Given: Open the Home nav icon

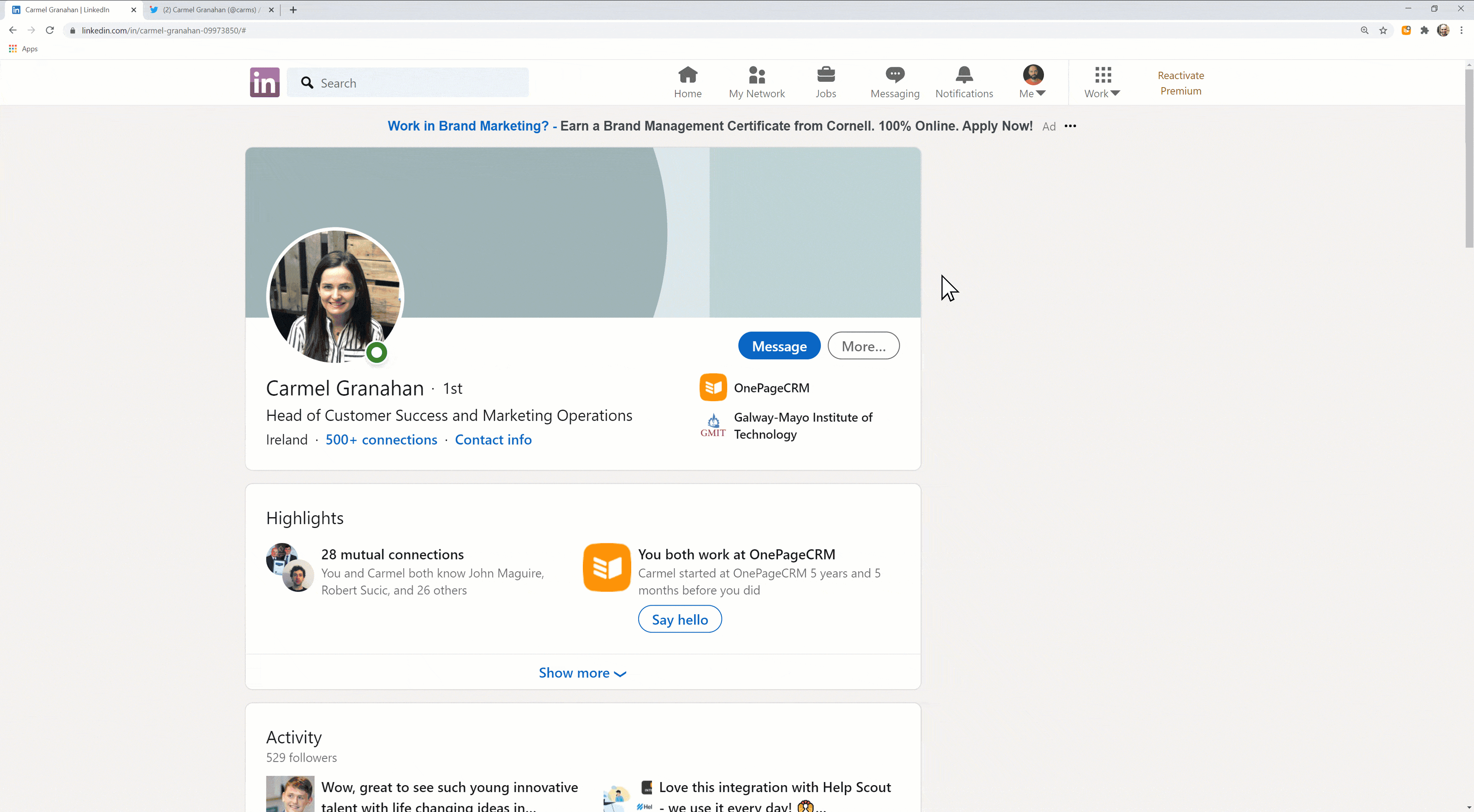Looking at the screenshot, I should (687, 83).
